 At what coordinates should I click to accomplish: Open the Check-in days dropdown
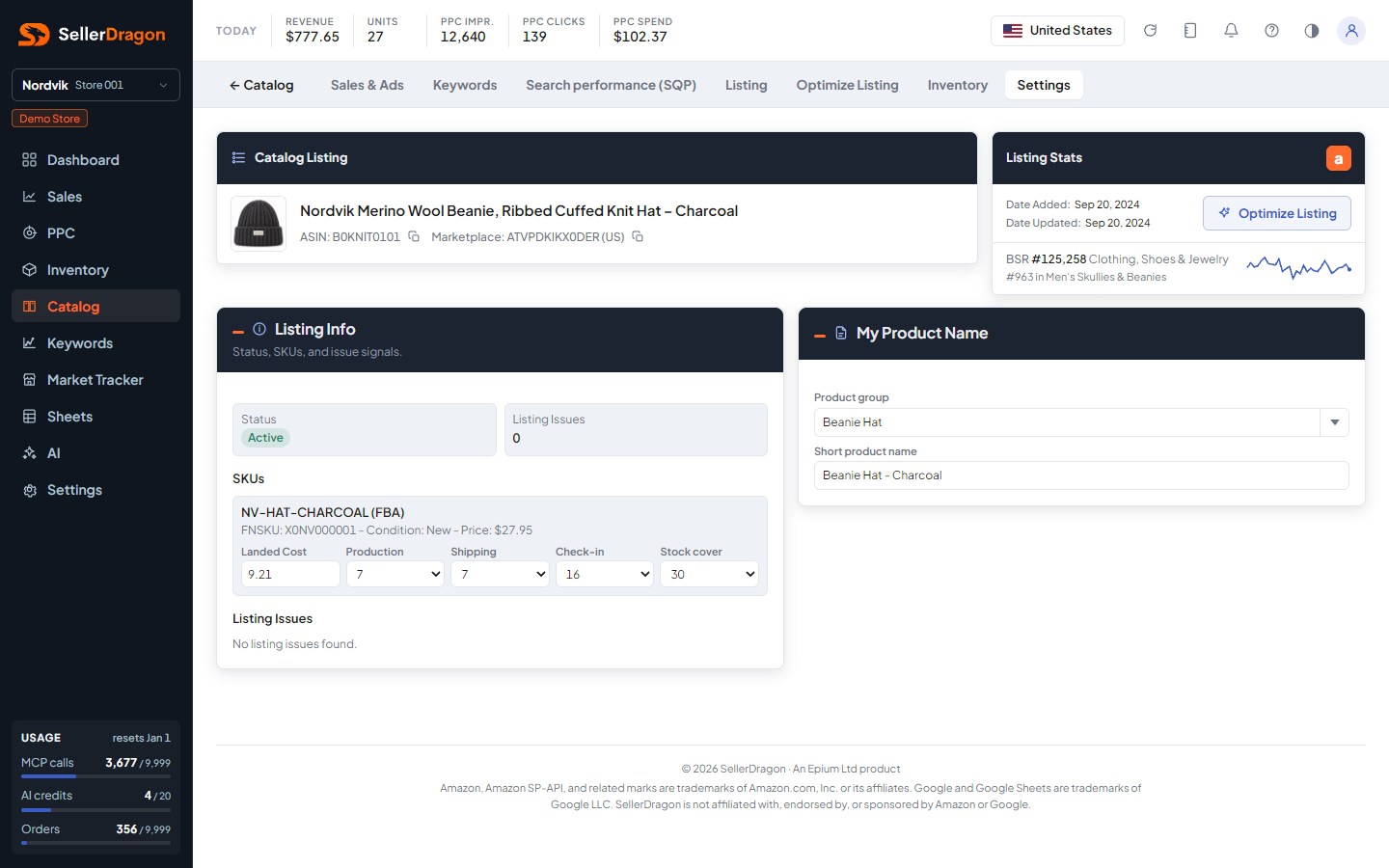coord(605,574)
